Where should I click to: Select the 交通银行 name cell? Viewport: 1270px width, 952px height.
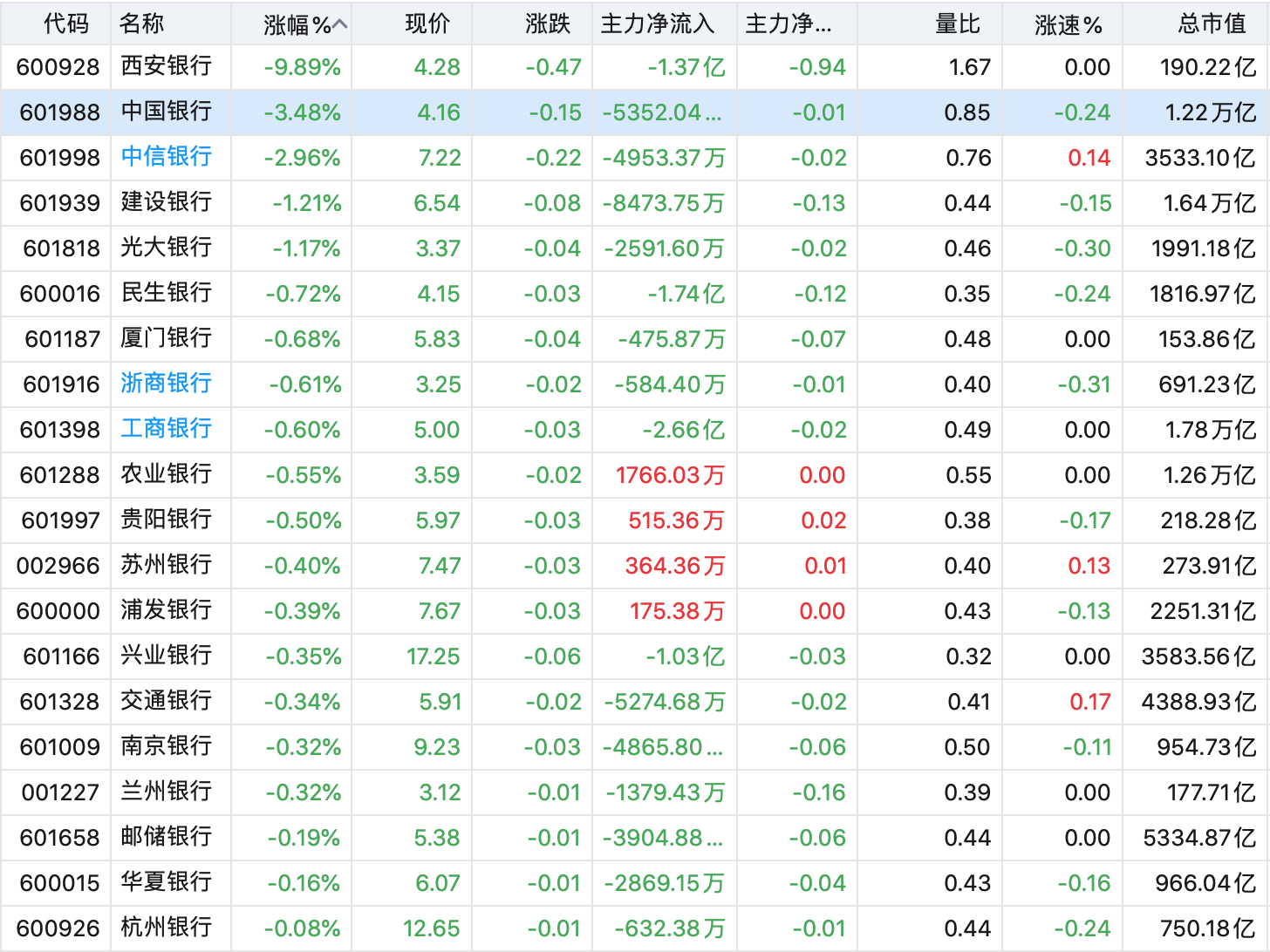(166, 701)
